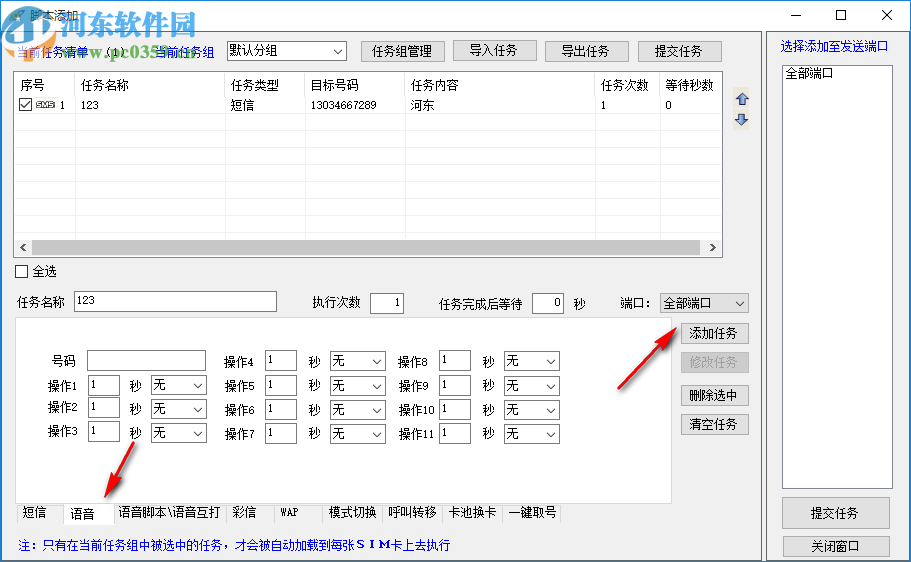Open the 操作1 action type dropdown
This screenshot has height=562, width=911.
[x=178, y=385]
